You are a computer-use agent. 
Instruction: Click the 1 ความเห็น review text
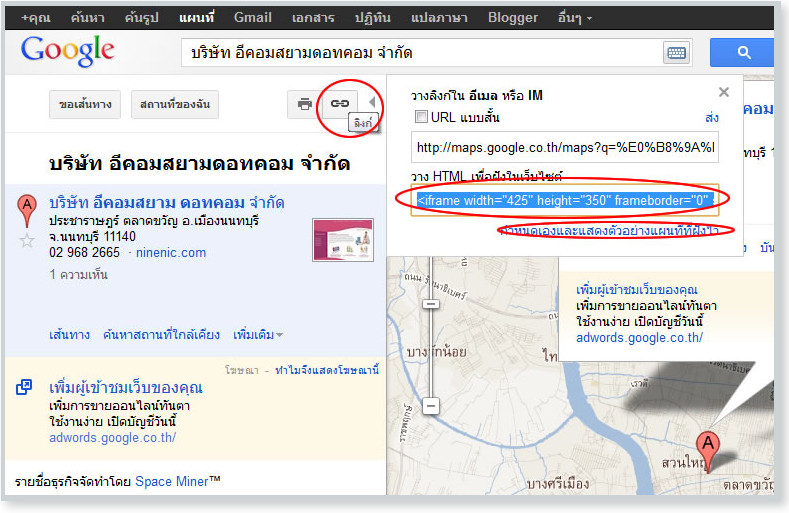(x=78, y=274)
